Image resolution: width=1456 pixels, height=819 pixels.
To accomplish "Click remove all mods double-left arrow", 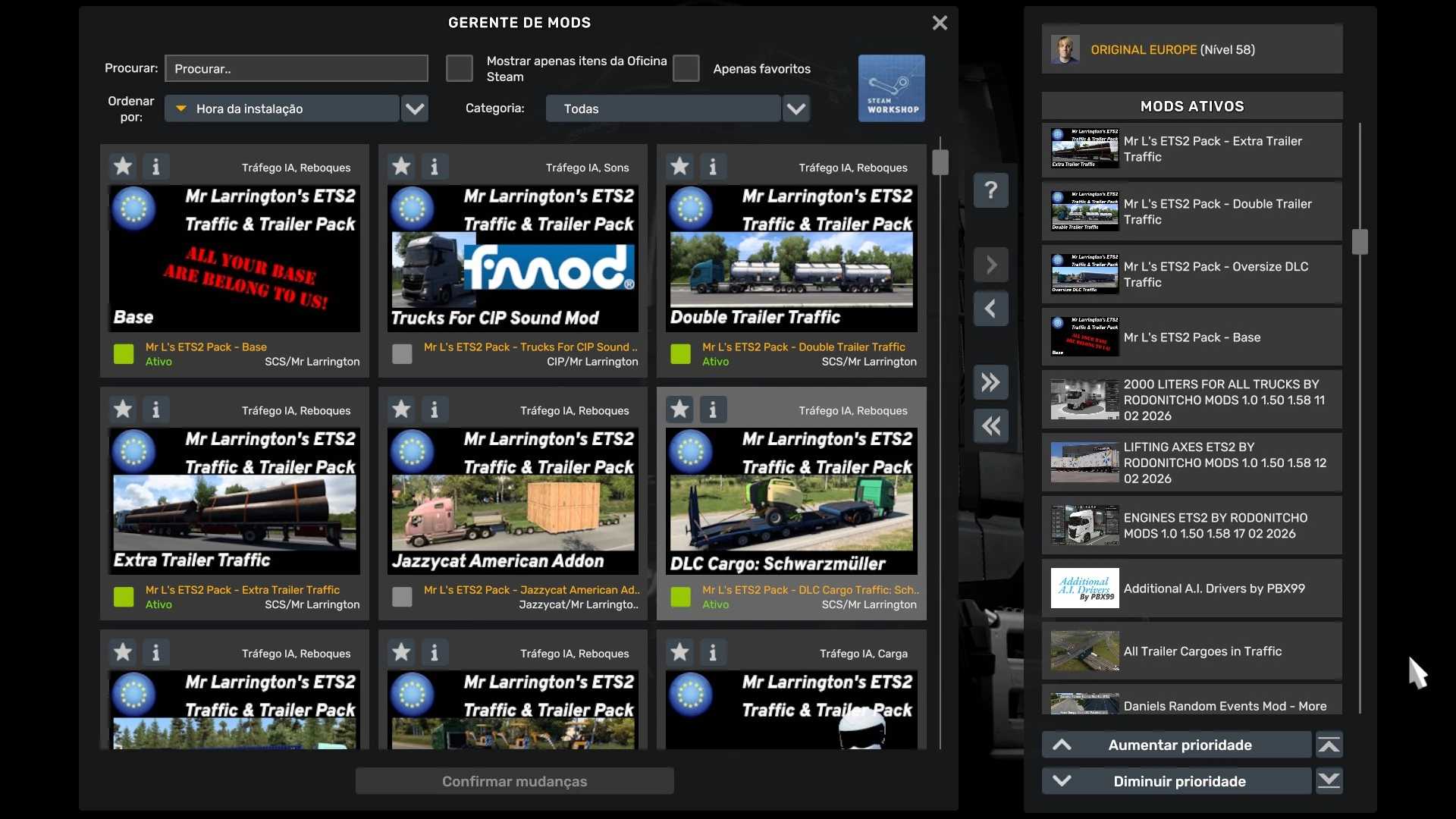I will (x=990, y=426).
